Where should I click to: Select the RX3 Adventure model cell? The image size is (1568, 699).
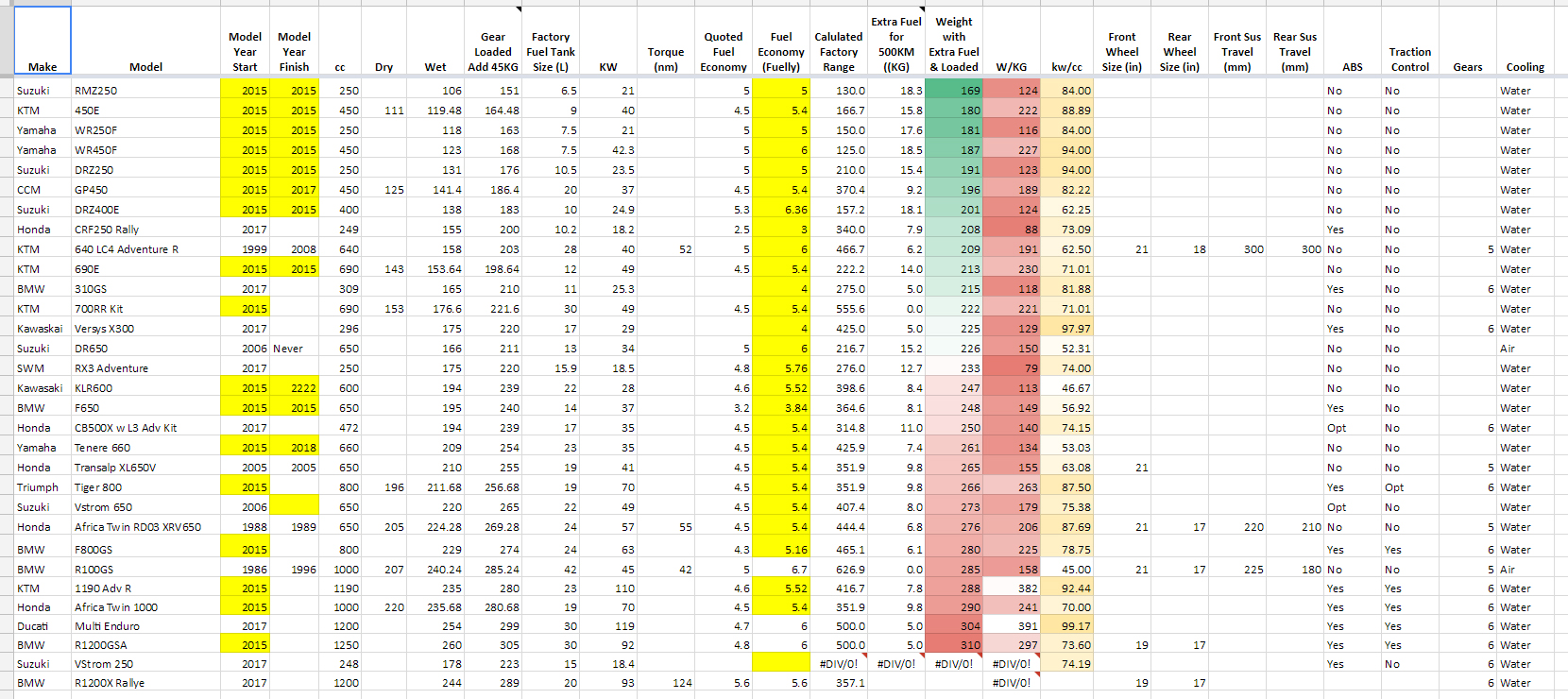pos(145,368)
